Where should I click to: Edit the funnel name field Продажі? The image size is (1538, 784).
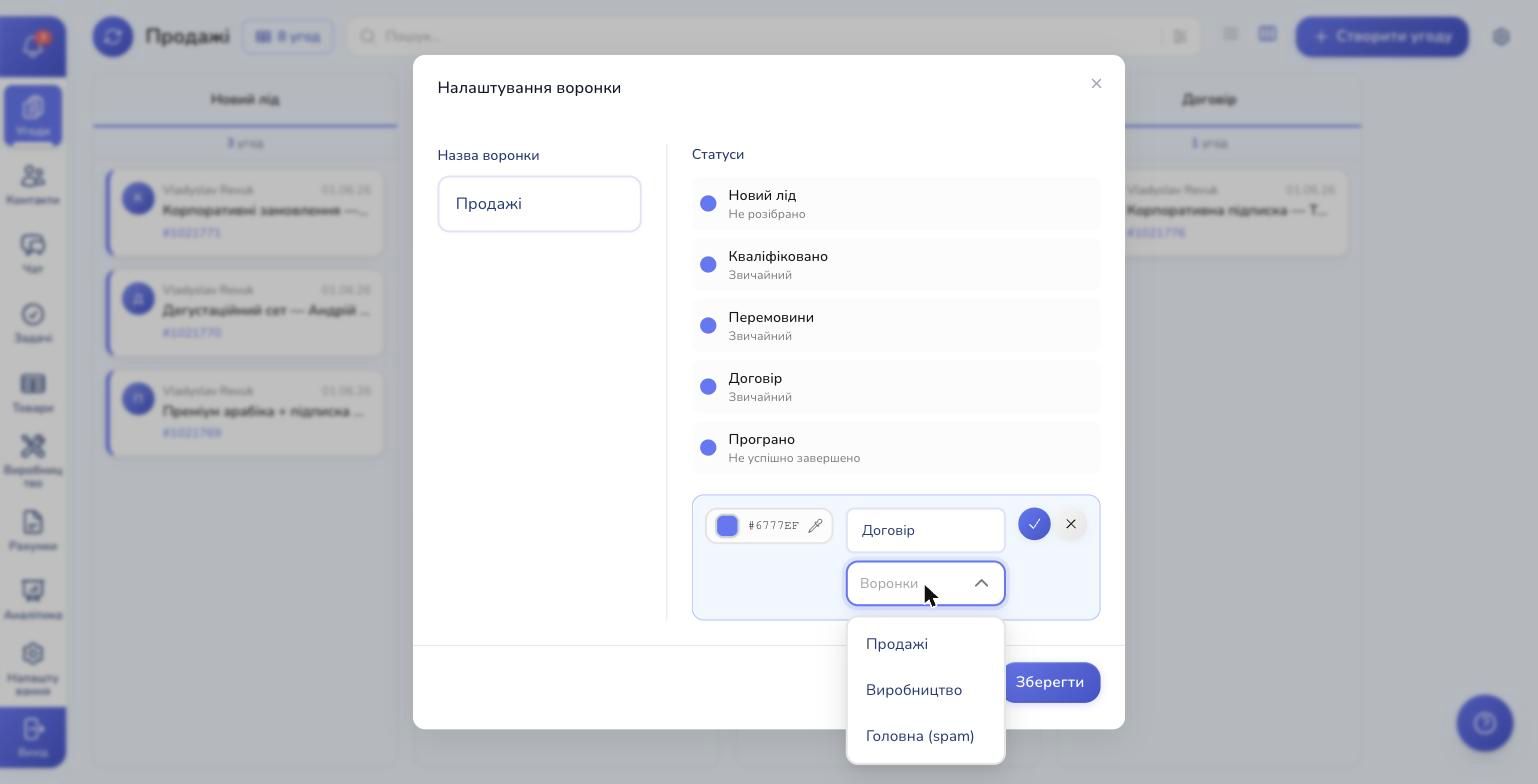539,204
